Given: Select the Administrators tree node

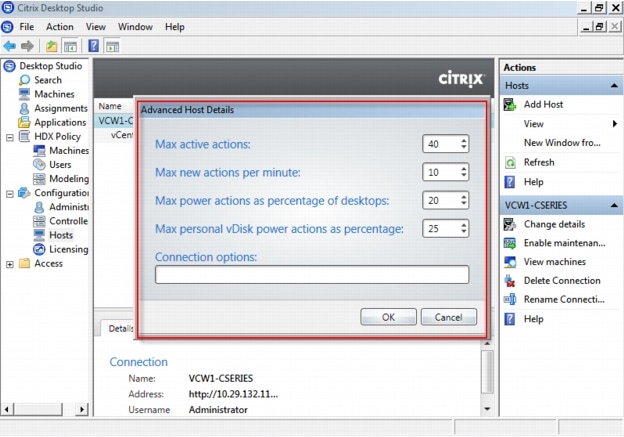Looking at the screenshot, I should point(69,207).
